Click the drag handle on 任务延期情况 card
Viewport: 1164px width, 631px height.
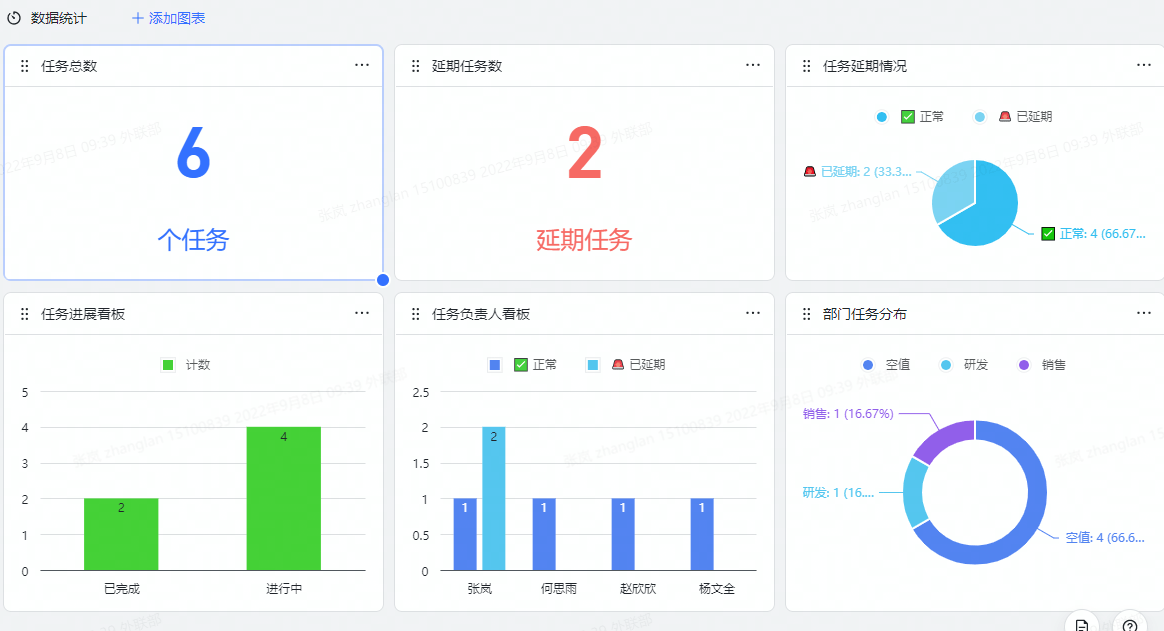pos(806,66)
